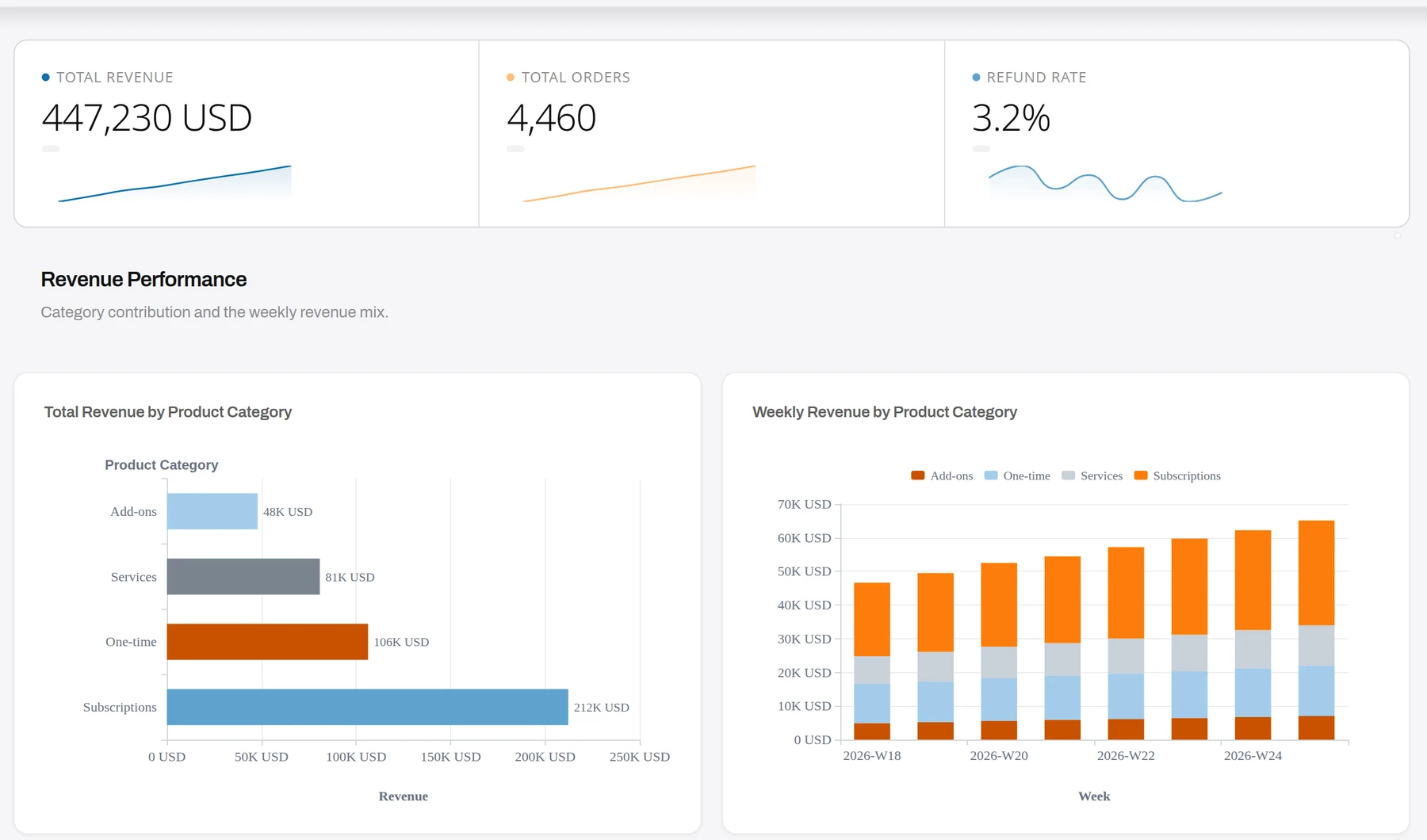Toggle the Services legend label
Image resolution: width=1427 pixels, height=840 pixels.
[1102, 475]
